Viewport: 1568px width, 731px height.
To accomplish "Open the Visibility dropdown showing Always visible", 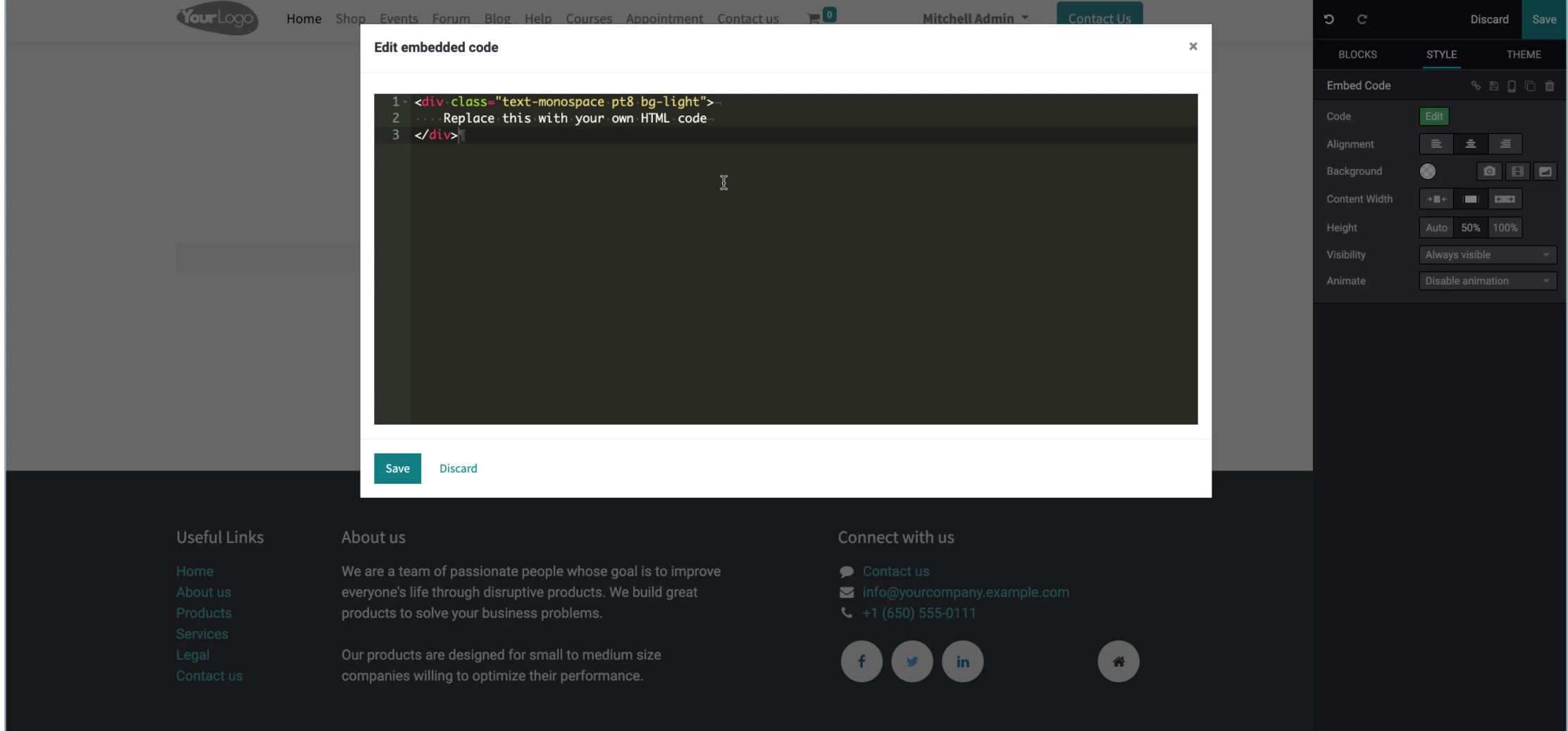I will coord(1488,254).
